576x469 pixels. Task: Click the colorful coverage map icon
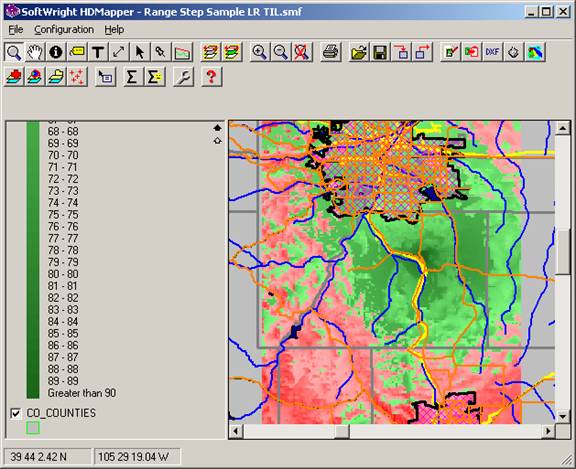535,52
